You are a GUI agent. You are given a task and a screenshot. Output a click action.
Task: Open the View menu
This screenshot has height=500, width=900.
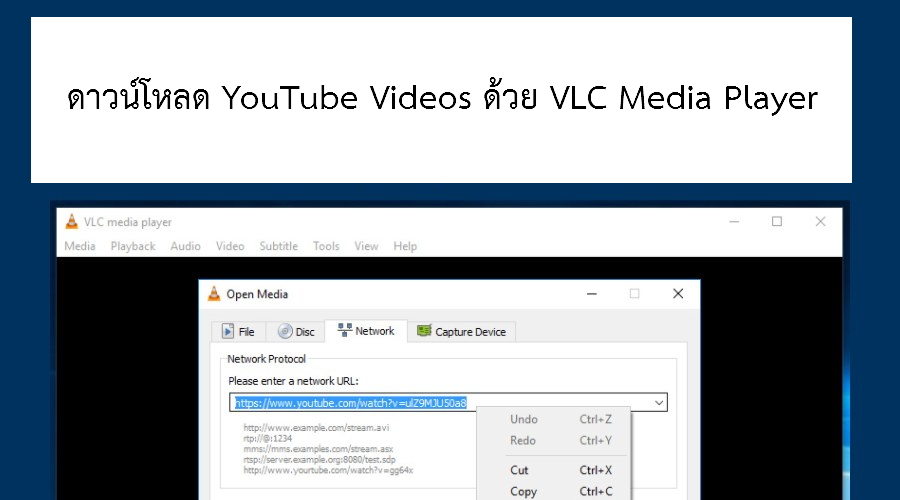pyautogui.click(x=366, y=246)
